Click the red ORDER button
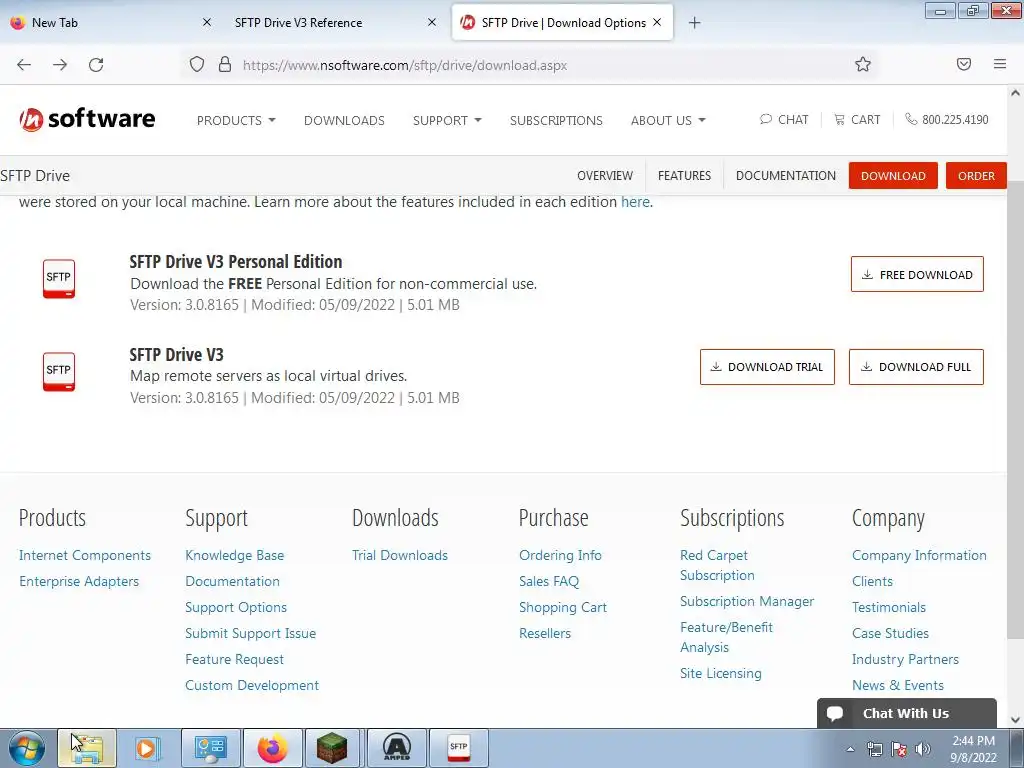The width and height of the screenshot is (1024, 768). click(x=976, y=176)
